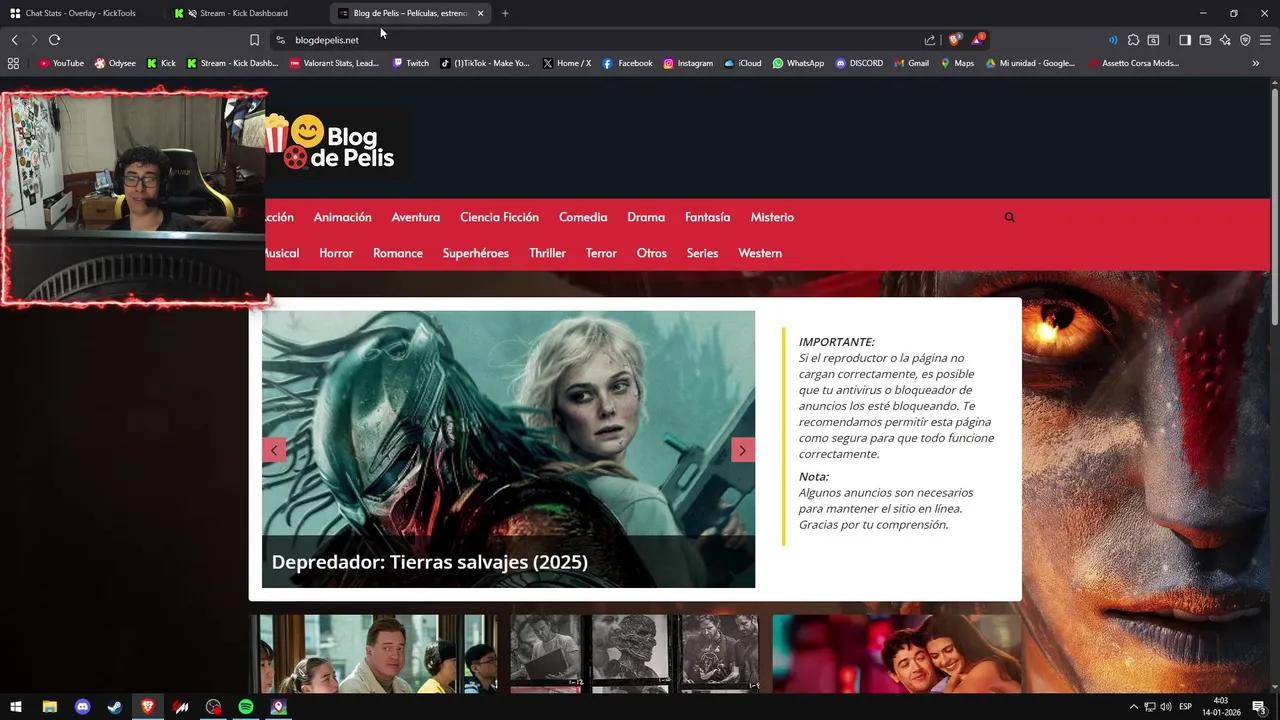Open the Windows Start menu
Image resolution: width=1280 pixels, height=720 pixels.
16,707
